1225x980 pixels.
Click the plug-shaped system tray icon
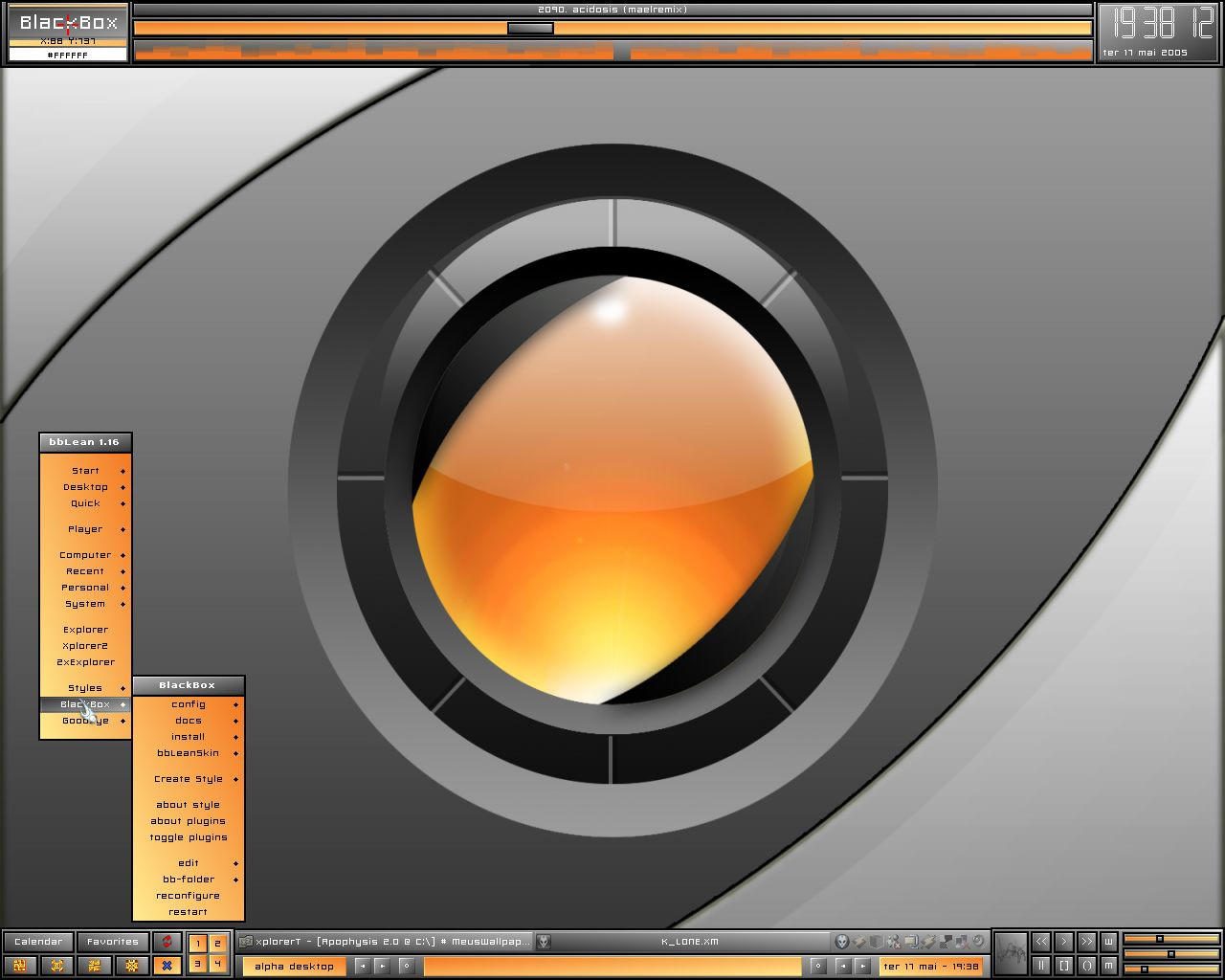click(927, 942)
